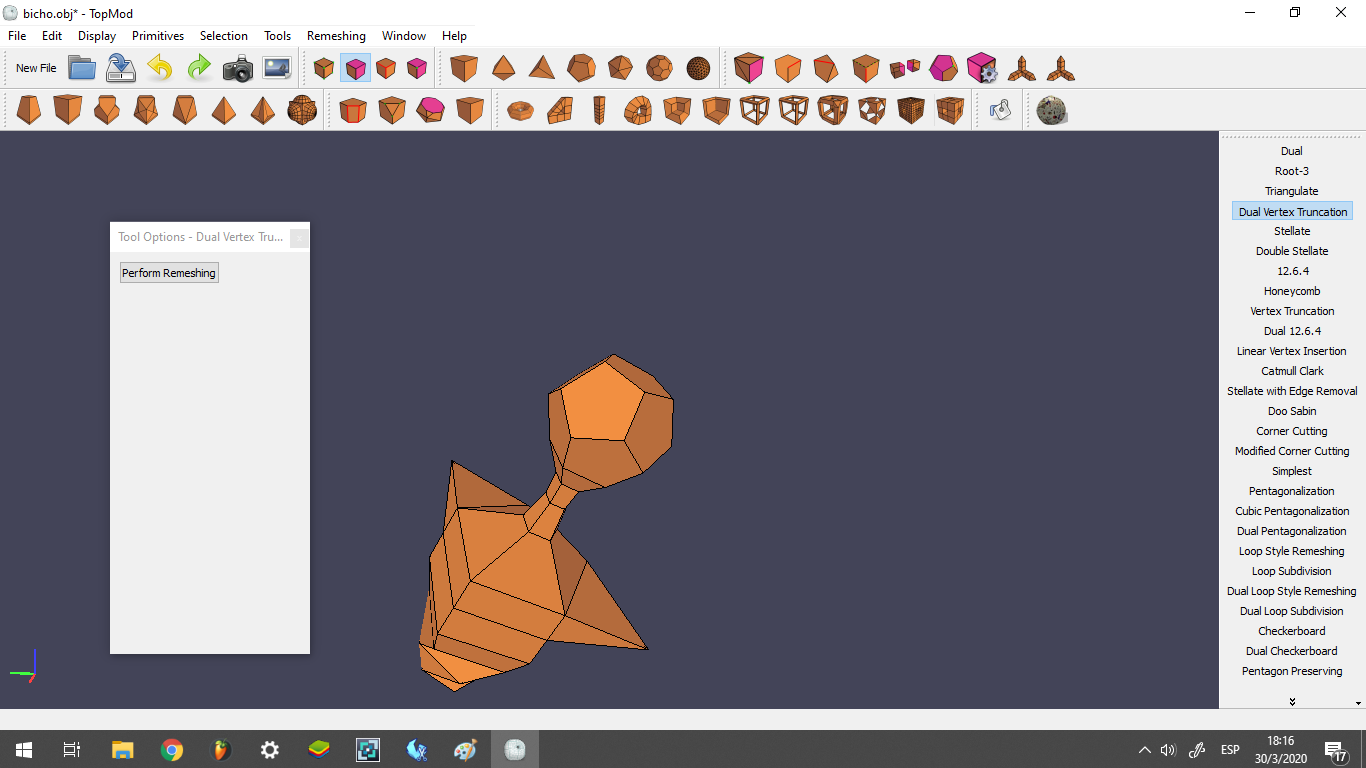Screen dimensions: 1366x768
Task: Click the open file folder icon
Action: pyautogui.click(x=82, y=68)
